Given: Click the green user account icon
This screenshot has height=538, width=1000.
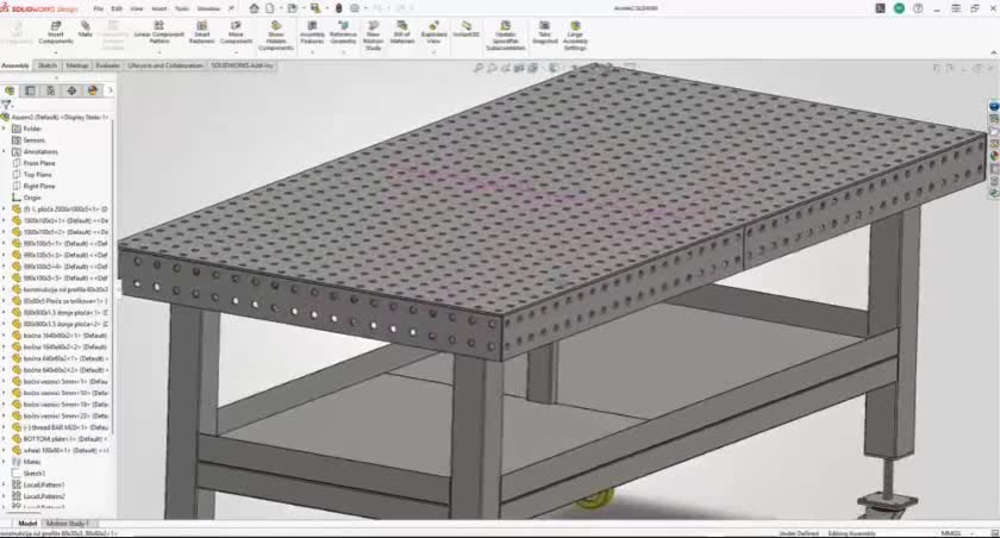Looking at the screenshot, I should (899, 8).
